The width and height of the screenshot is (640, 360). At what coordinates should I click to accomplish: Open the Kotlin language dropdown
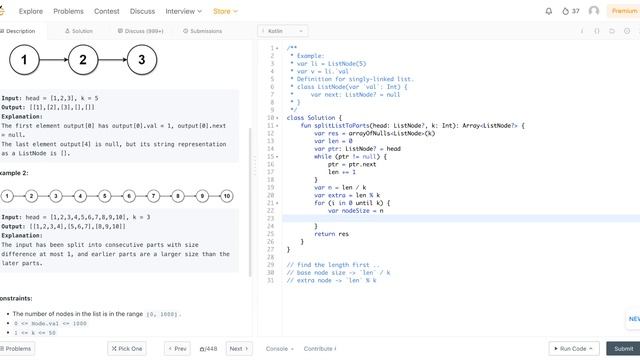tap(283, 31)
